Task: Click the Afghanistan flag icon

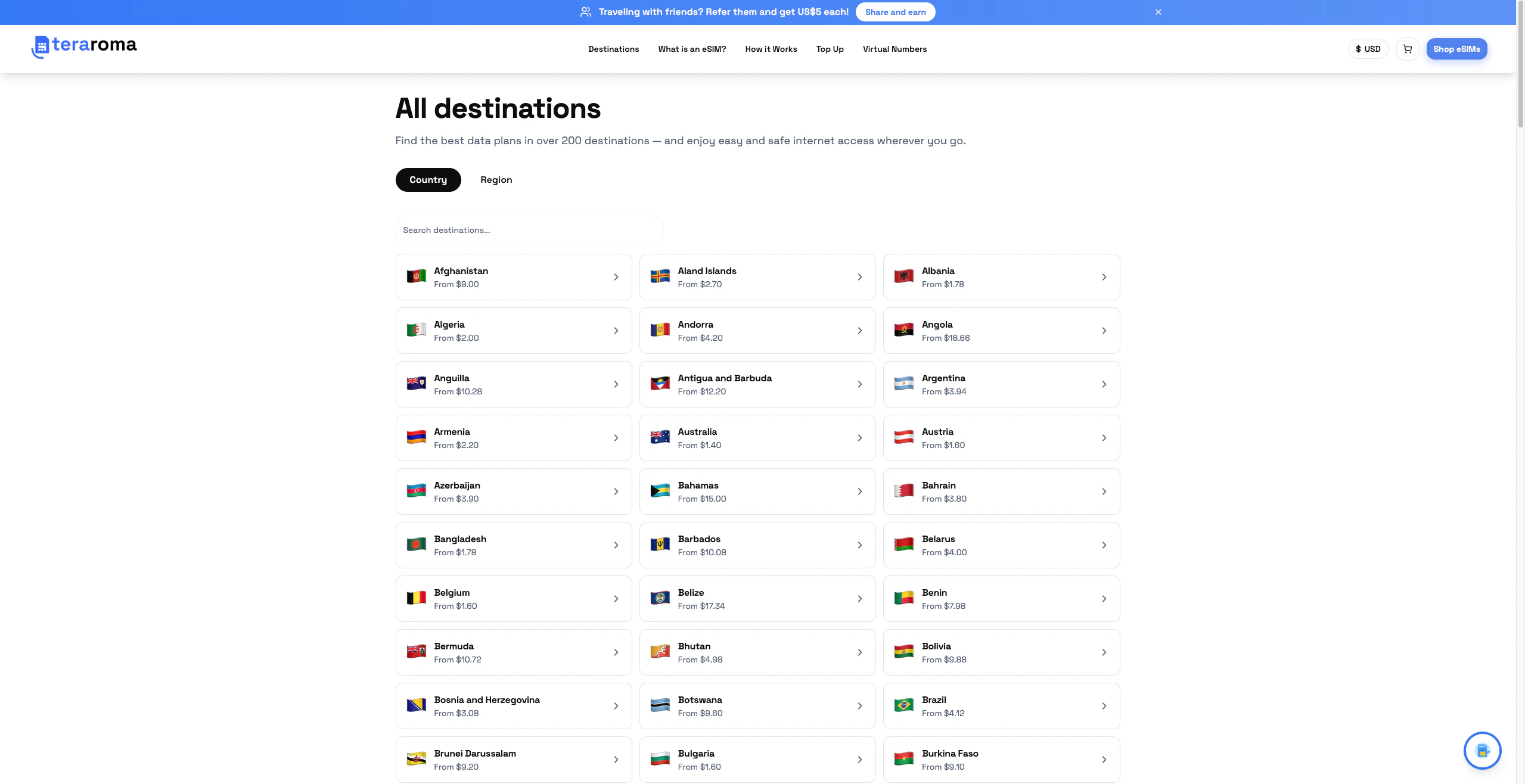Action: 416,276
